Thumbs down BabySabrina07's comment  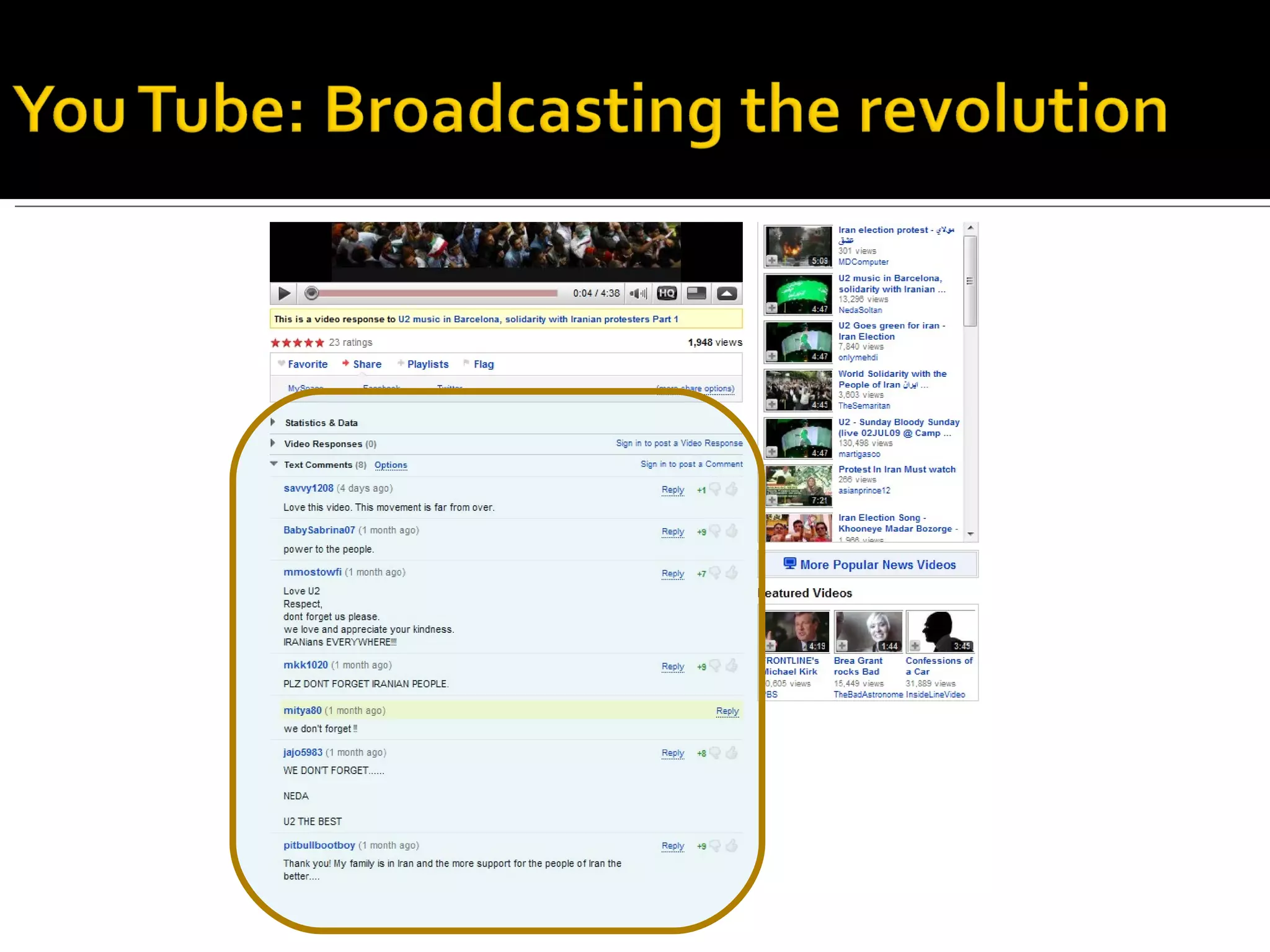click(715, 531)
